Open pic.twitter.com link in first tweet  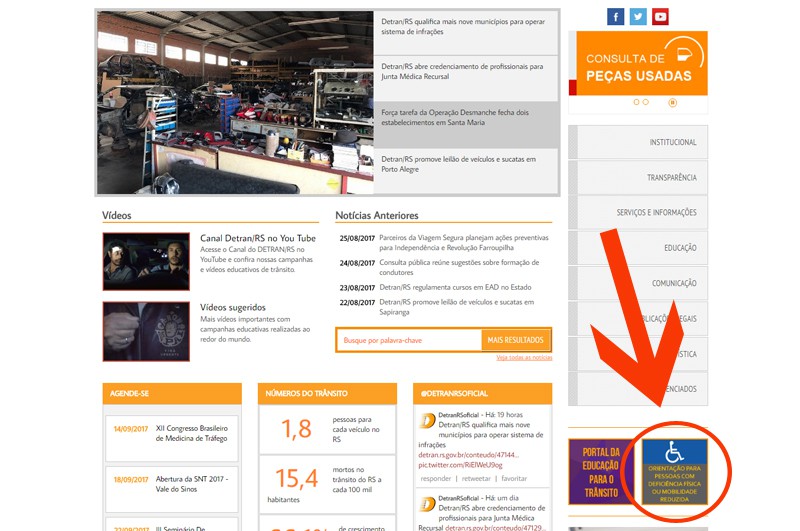[x=460, y=465]
